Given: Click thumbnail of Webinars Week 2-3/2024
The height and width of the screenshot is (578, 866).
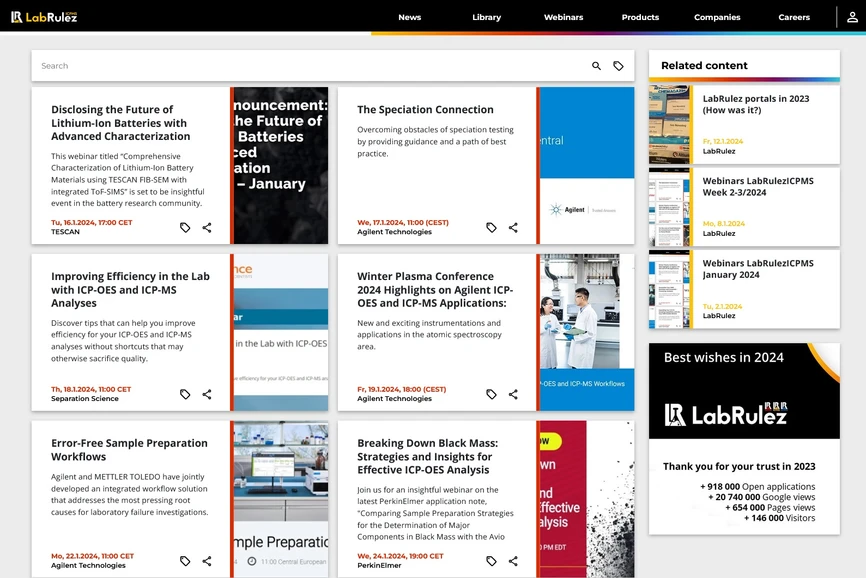Looking at the screenshot, I should (x=669, y=207).
